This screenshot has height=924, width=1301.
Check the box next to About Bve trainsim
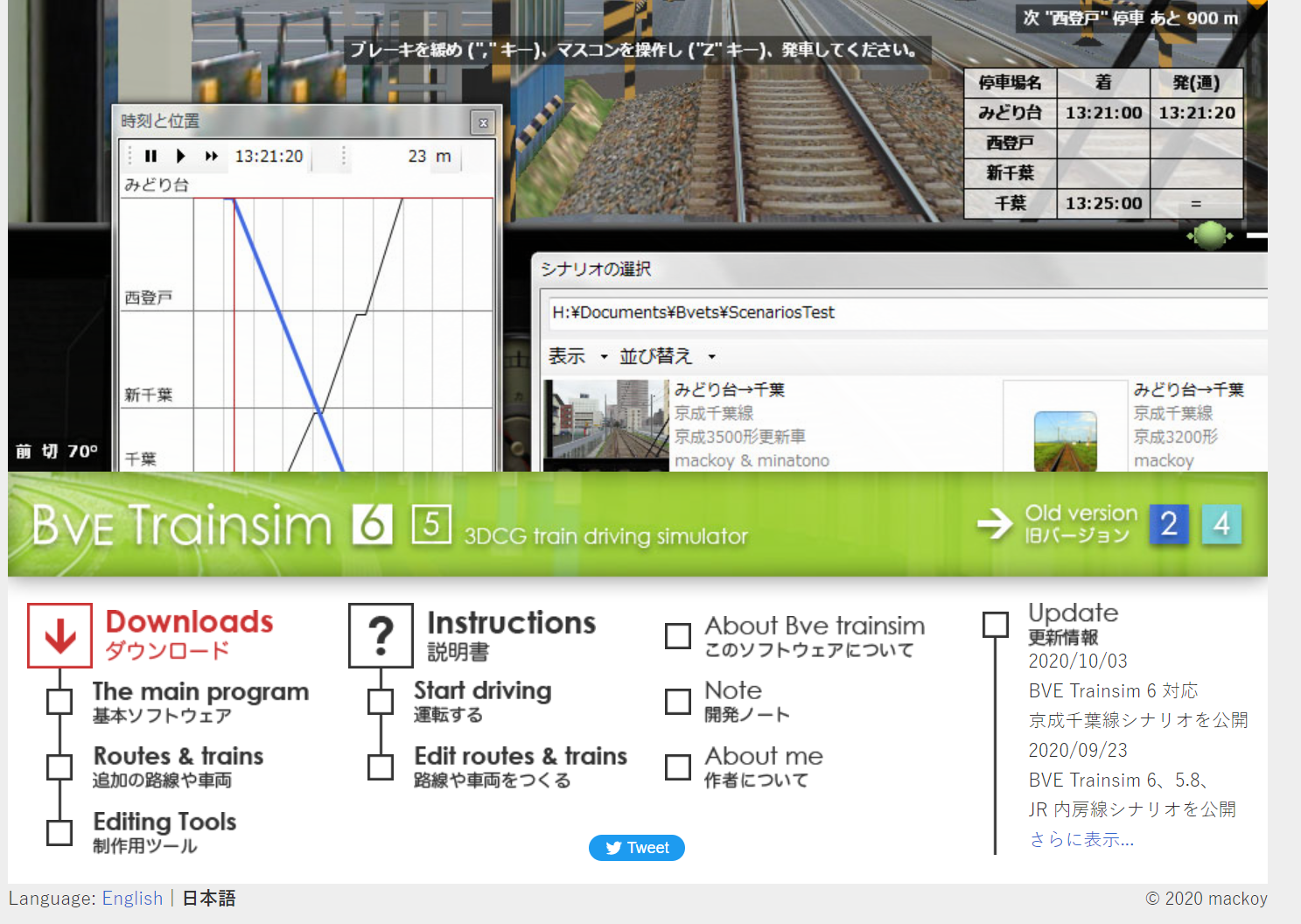[x=677, y=635]
